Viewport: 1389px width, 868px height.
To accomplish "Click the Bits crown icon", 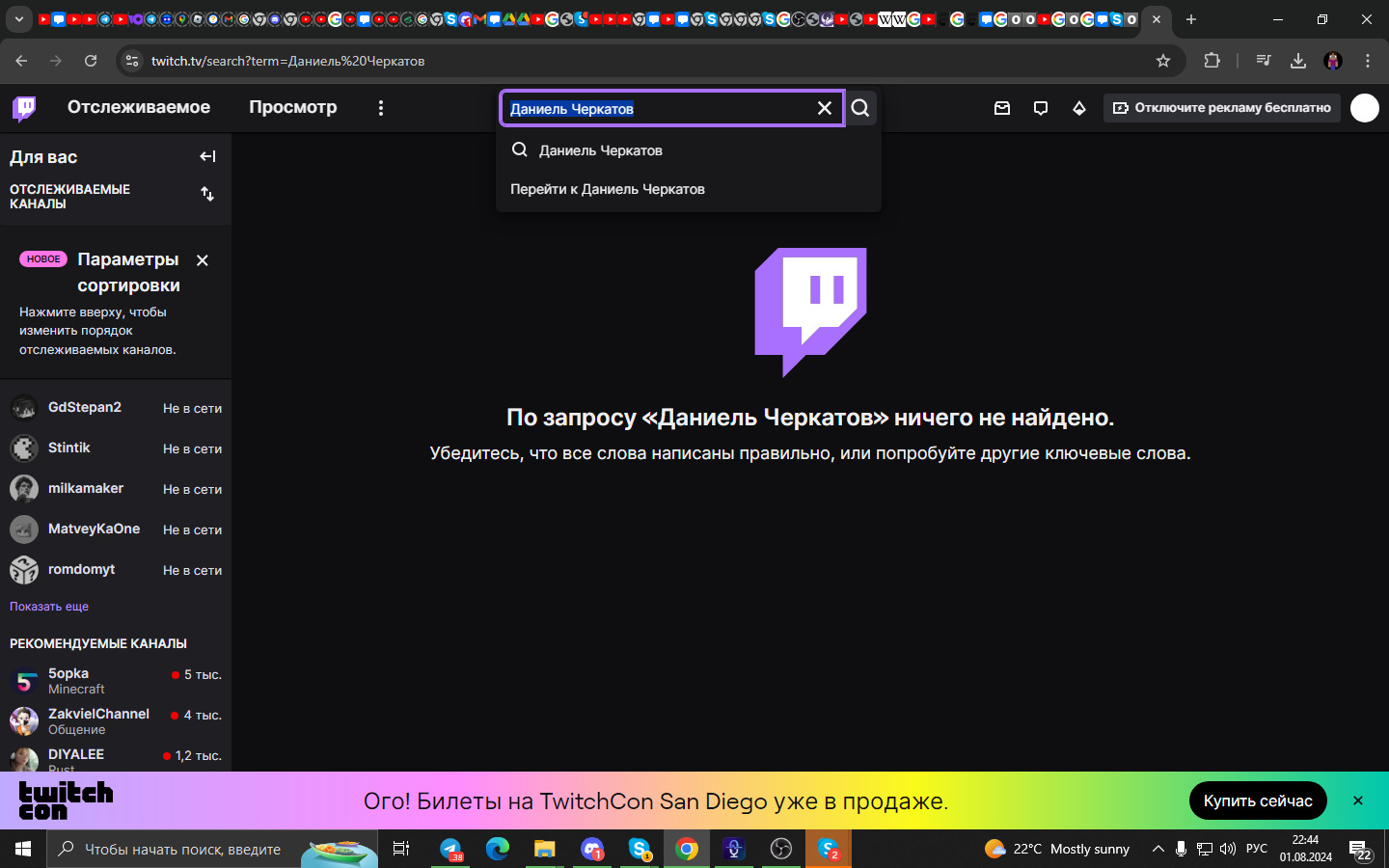I will [1079, 108].
